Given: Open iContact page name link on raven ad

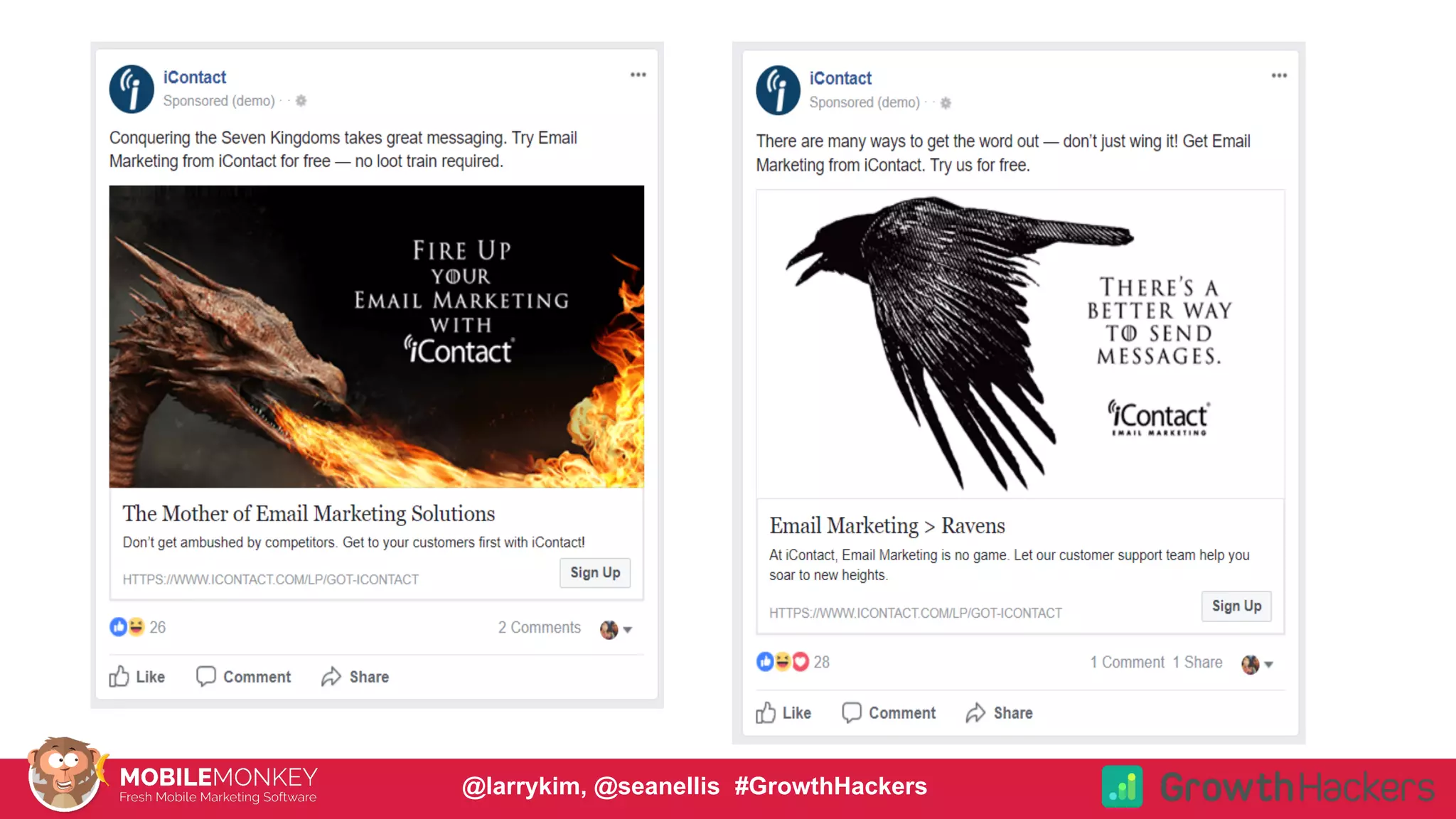Looking at the screenshot, I should [x=840, y=78].
